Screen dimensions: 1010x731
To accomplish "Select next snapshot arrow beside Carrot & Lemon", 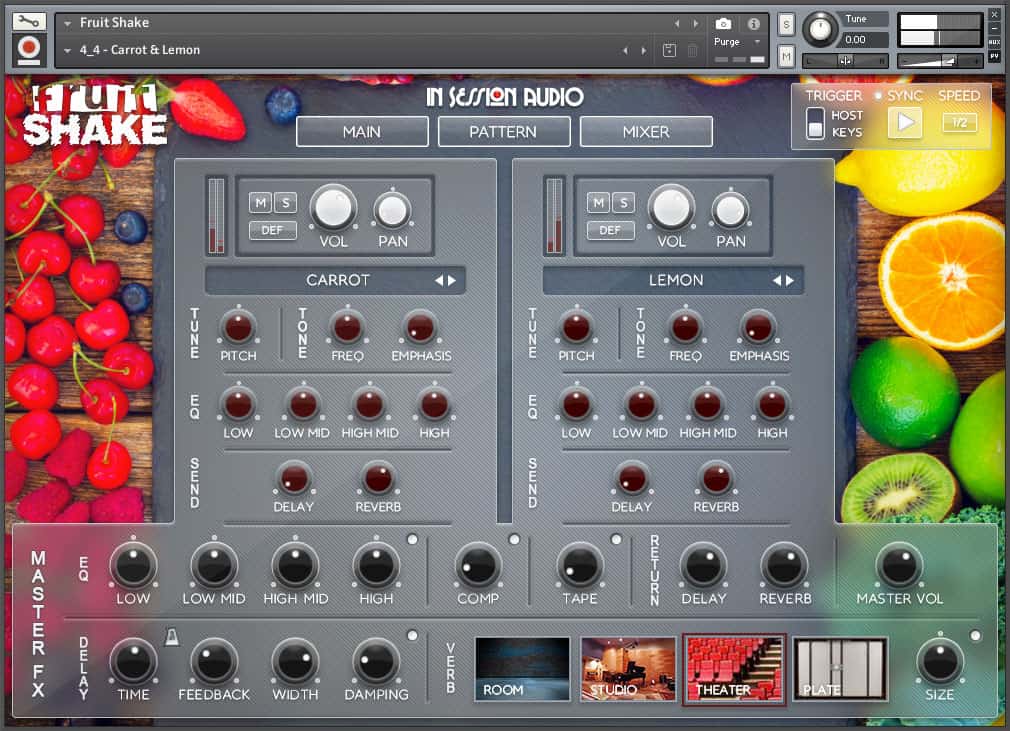I will pyautogui.click(x=643, y=50).
